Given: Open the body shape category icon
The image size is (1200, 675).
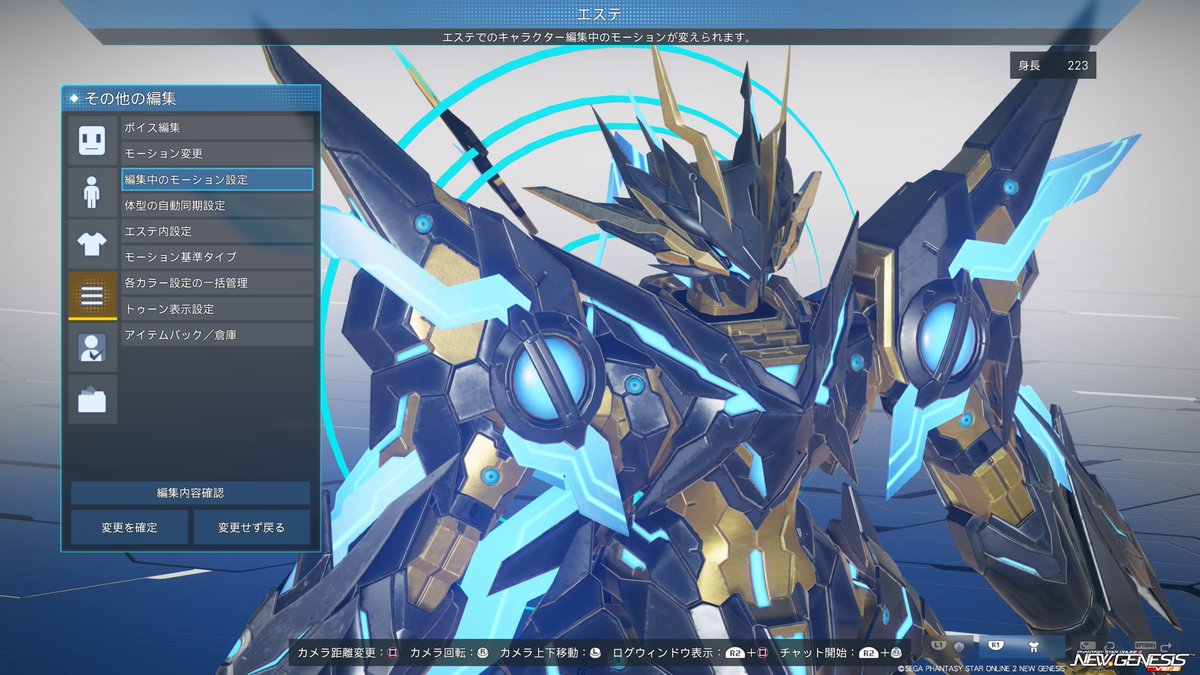Looking at the screenshot, I should (x=92, y=193).
